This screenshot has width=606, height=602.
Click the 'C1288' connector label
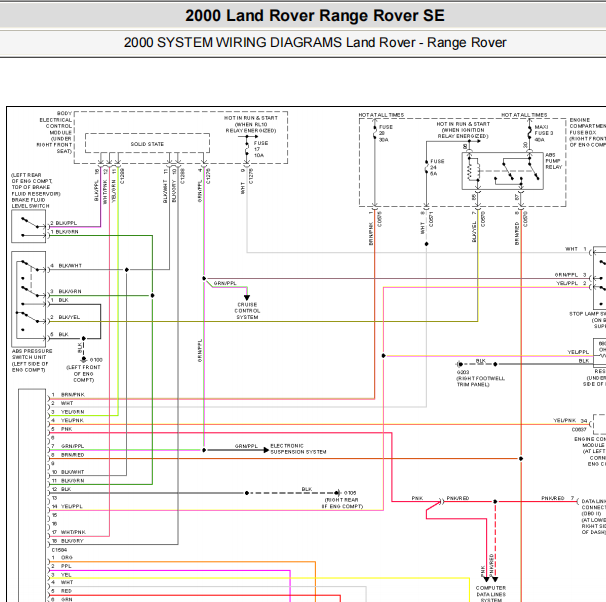click(182, 176)
